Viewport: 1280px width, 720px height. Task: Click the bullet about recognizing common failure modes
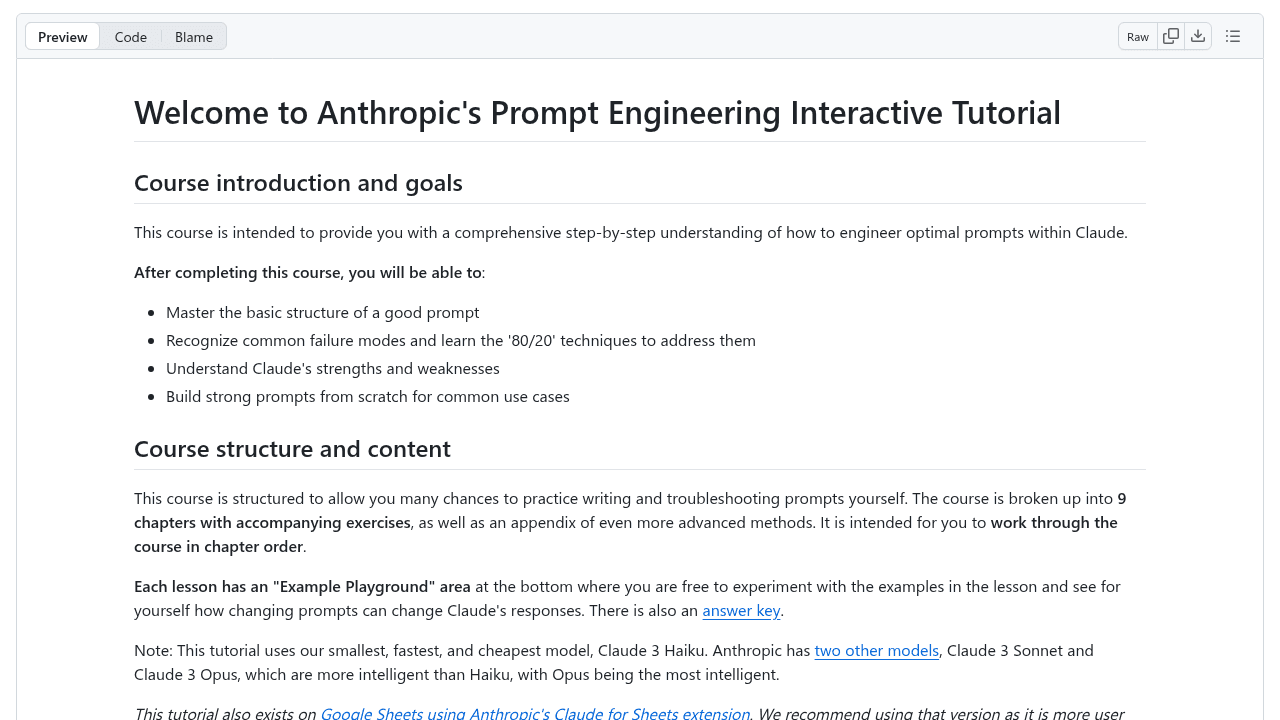pos(461,340)
